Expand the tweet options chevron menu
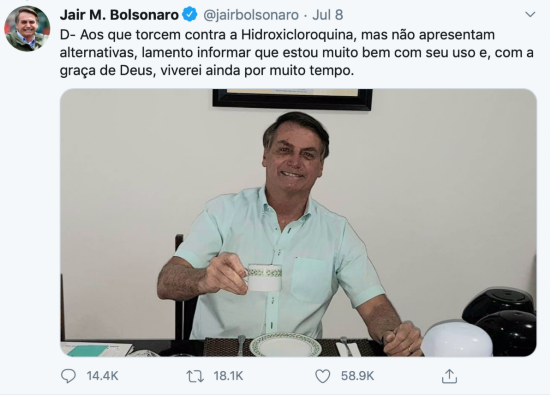The image size is (550, 396). pos(530,14)
